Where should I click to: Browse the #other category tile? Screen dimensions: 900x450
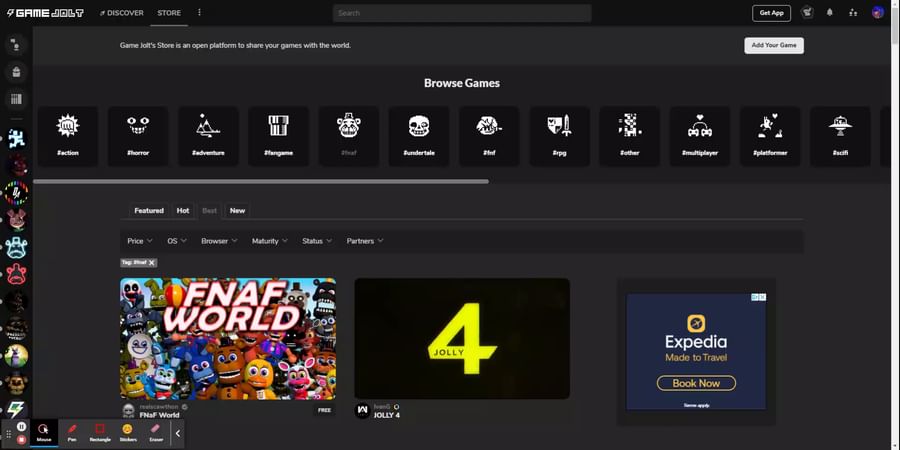click(x=630, y=136)
